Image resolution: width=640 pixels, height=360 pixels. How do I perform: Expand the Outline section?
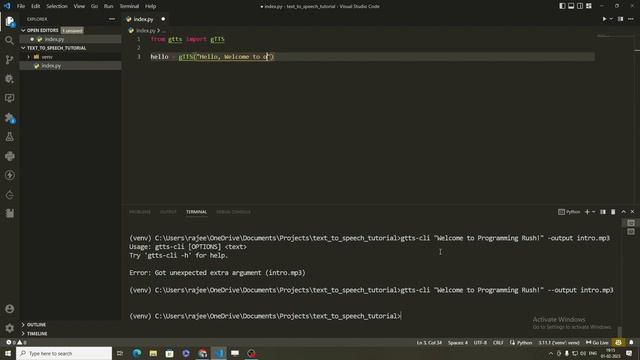(x=36, y=324)
